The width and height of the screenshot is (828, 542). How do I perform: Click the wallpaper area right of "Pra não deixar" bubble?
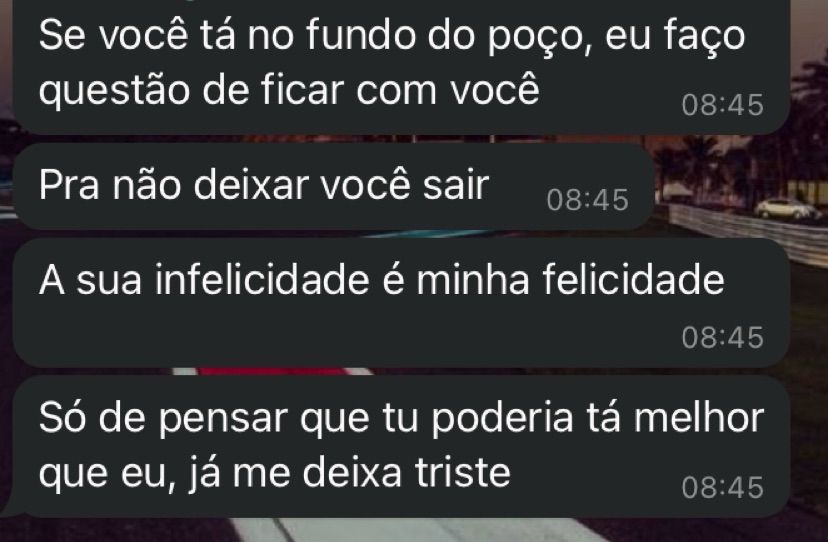point(739,185)
